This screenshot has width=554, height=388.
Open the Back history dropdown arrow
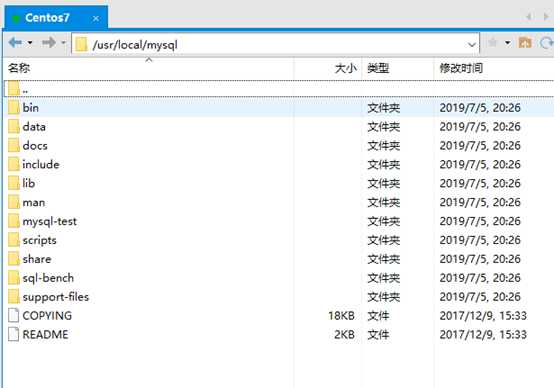[30, 43]
